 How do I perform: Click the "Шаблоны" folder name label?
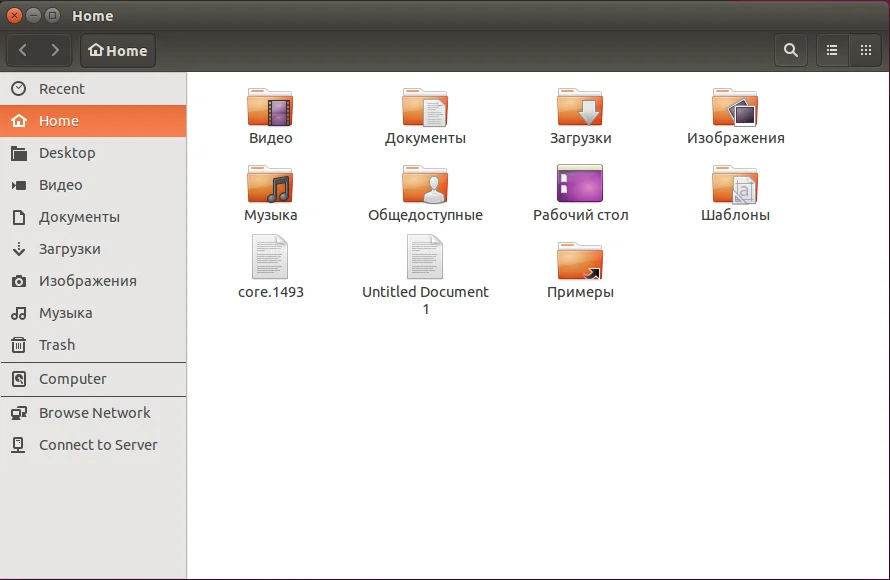735,215
